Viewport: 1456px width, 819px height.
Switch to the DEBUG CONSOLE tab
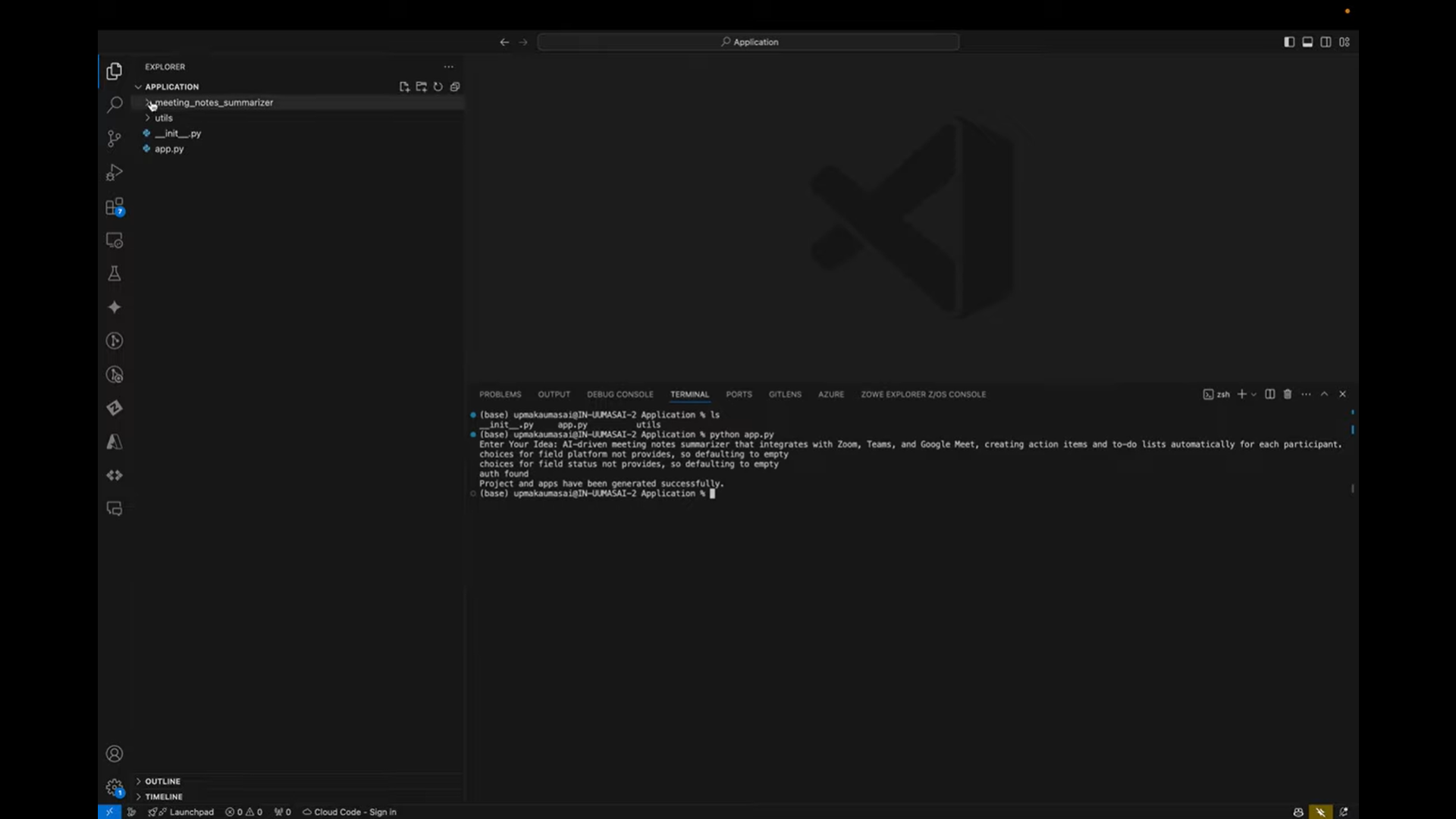(x=620, y=394)
